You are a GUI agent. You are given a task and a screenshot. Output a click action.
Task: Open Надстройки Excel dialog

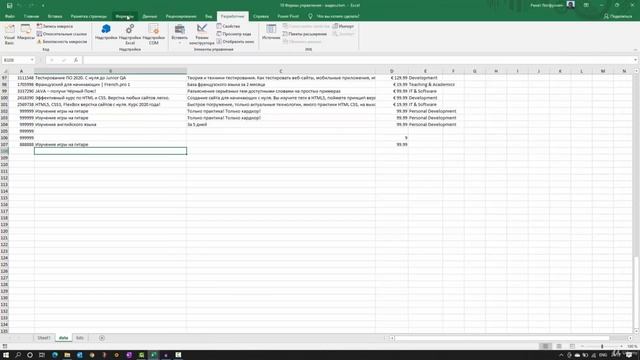[x=130, y=34]
